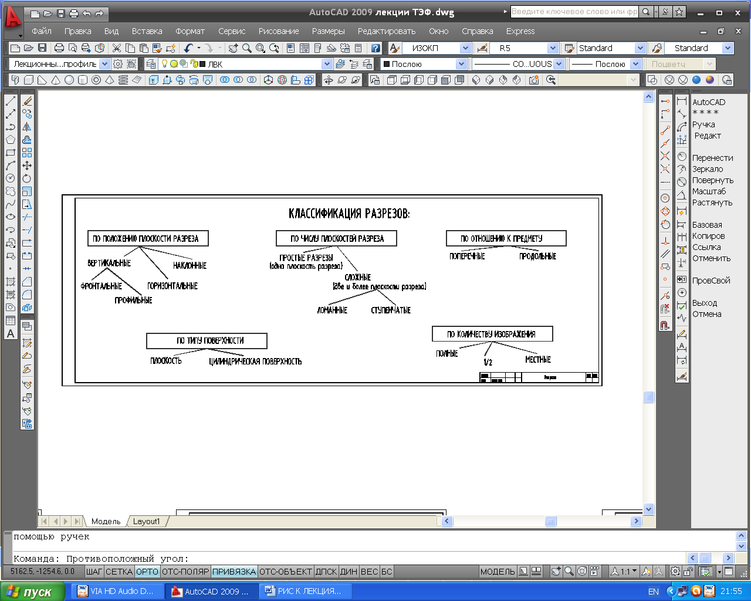Click the Cut scissors icon
Viewport: 751px width, 601px height.
pos(116,48)
